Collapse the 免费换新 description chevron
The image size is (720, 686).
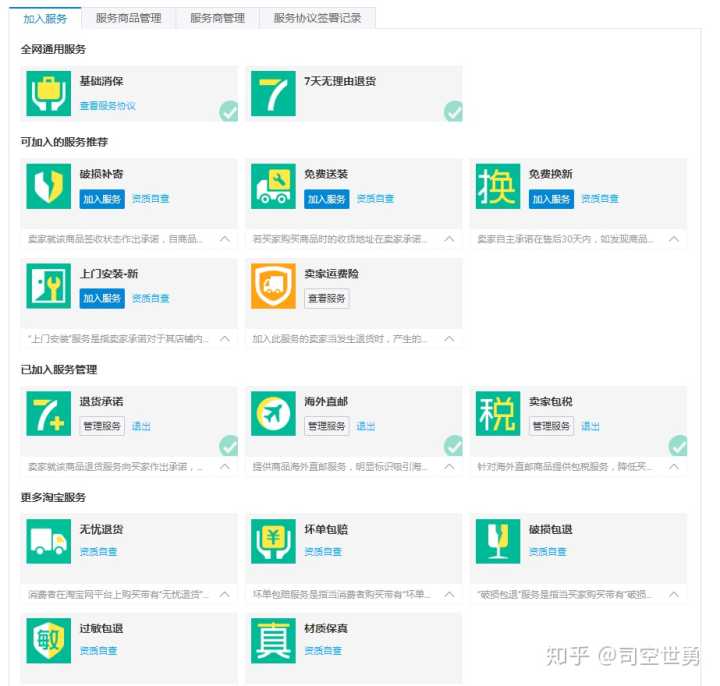click(x=674, y=239)
